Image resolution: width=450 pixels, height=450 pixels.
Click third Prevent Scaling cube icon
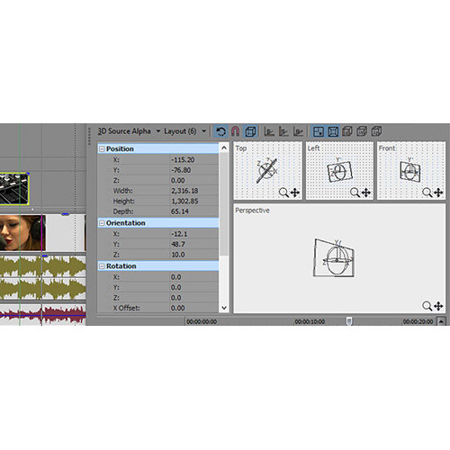tap(376, 131)
